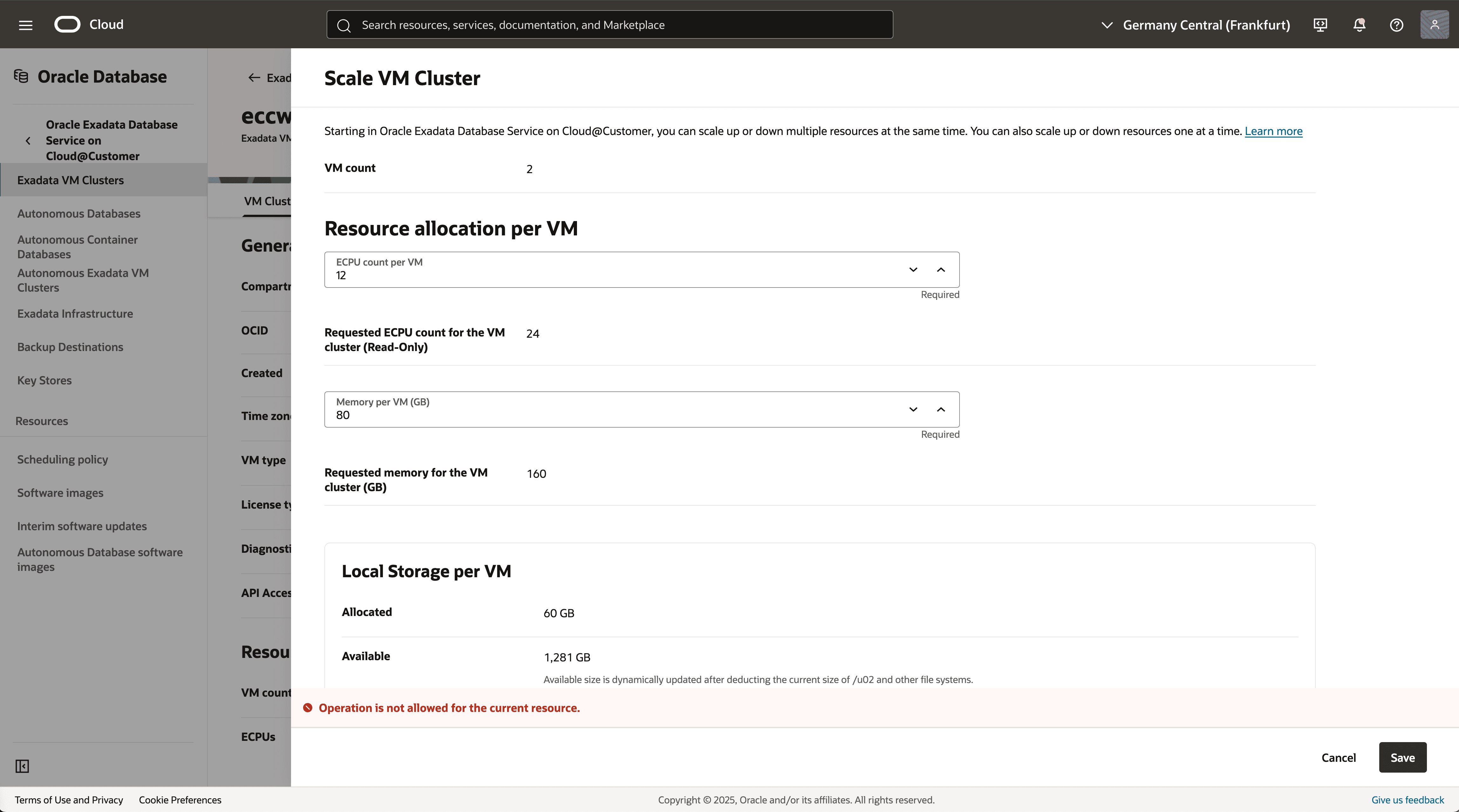Open the notifications bell

pyautogui.click(x=1359, y=25)
